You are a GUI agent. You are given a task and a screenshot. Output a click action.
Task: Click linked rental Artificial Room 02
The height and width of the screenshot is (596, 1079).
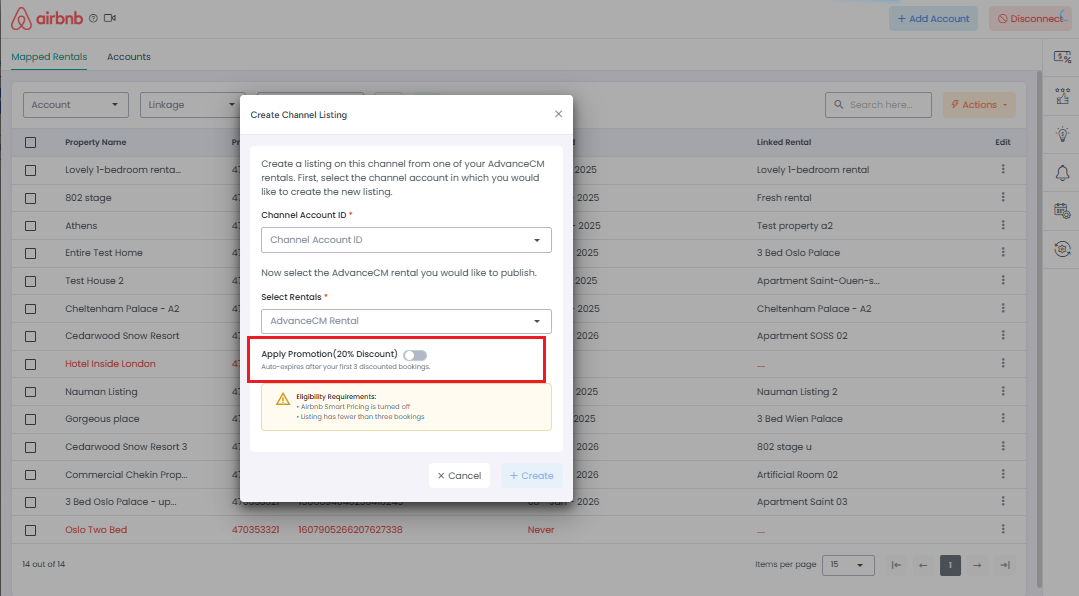pos(797,475)
